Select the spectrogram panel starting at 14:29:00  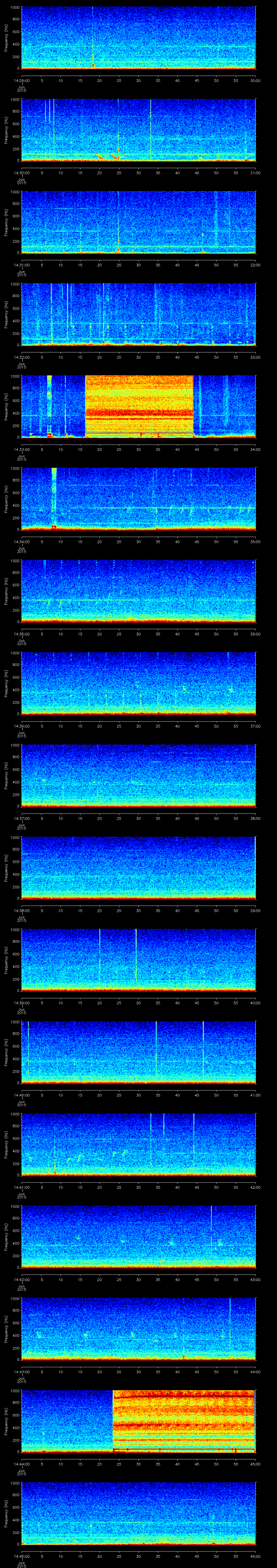pos(139,38)
